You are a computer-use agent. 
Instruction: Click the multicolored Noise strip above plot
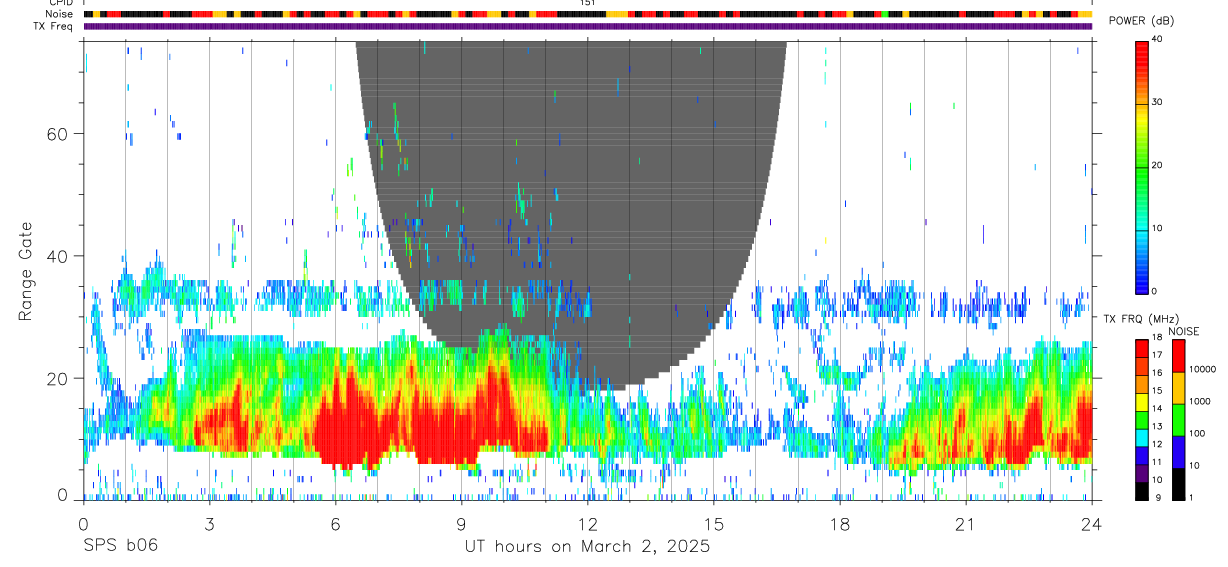coord(588,14)
